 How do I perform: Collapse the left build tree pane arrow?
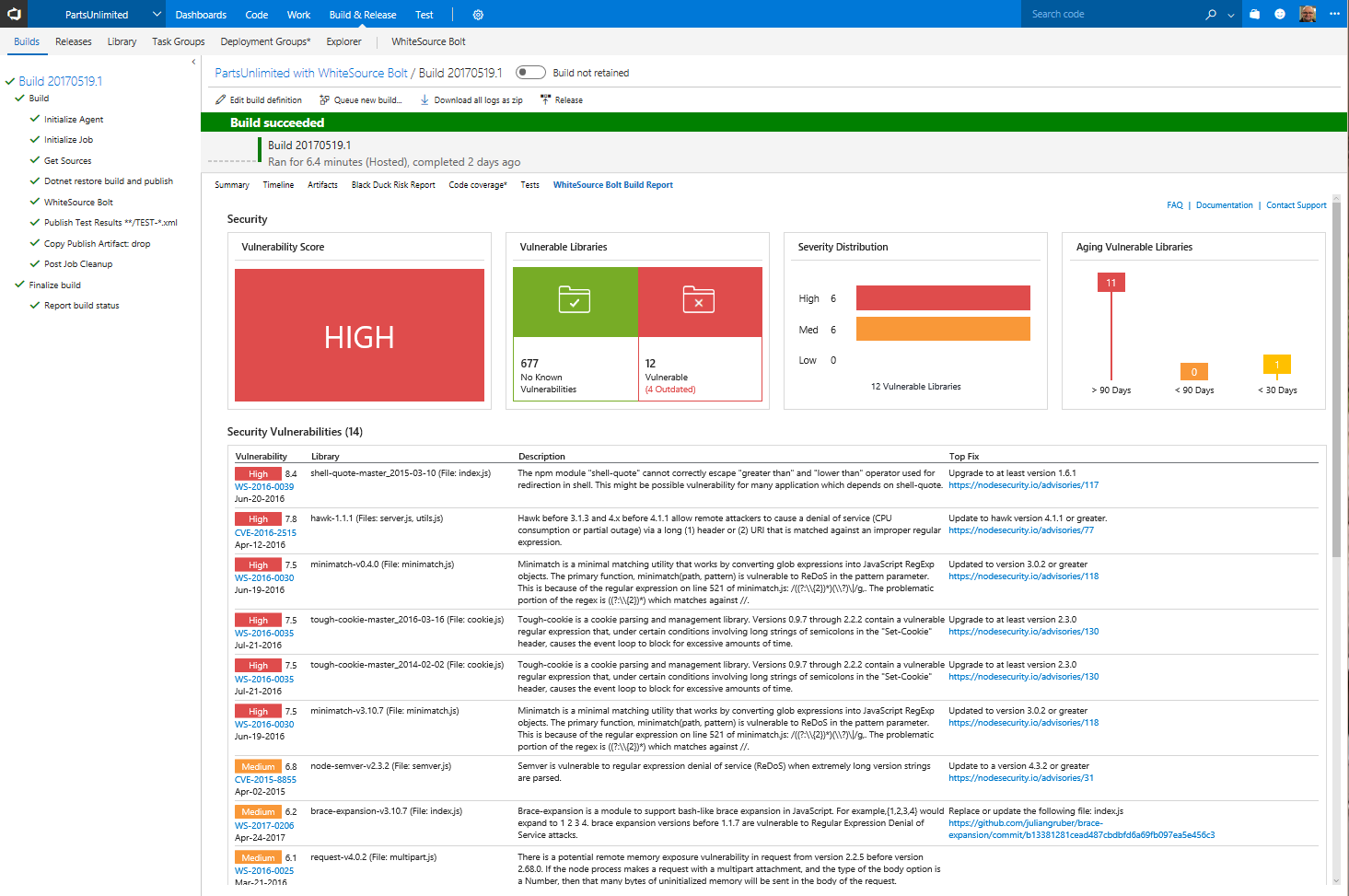[193, 62]
